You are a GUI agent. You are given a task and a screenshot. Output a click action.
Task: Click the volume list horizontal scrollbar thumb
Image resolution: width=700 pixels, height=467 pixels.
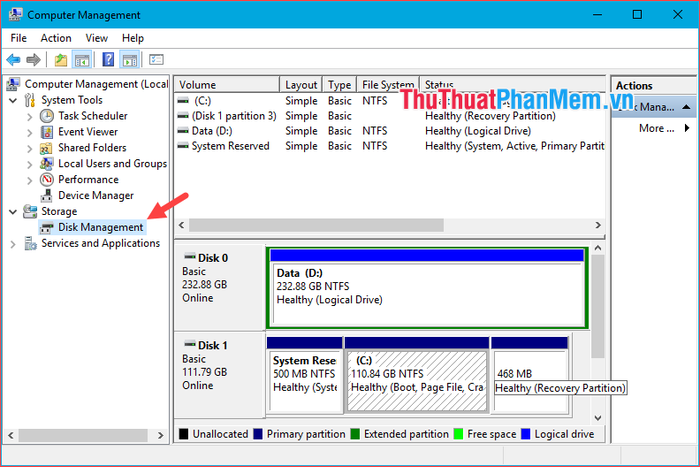point(316,225)
